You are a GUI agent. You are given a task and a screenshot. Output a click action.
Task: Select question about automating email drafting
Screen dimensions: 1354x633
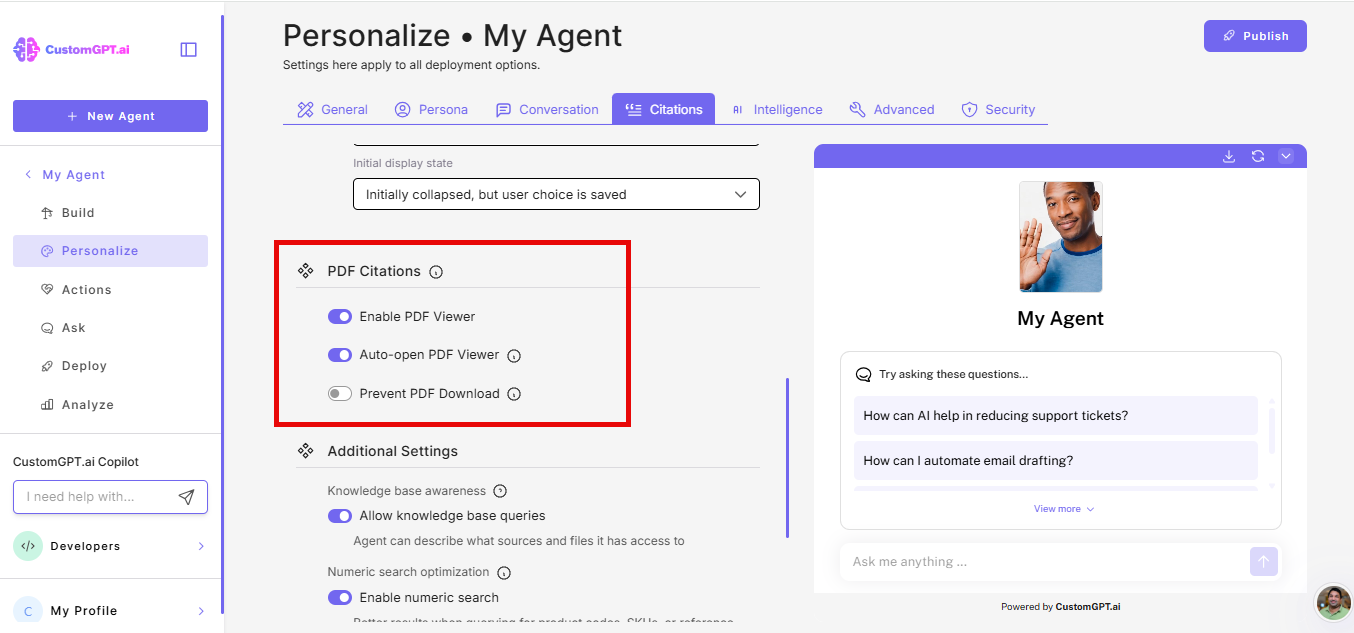coord(1055,461)
